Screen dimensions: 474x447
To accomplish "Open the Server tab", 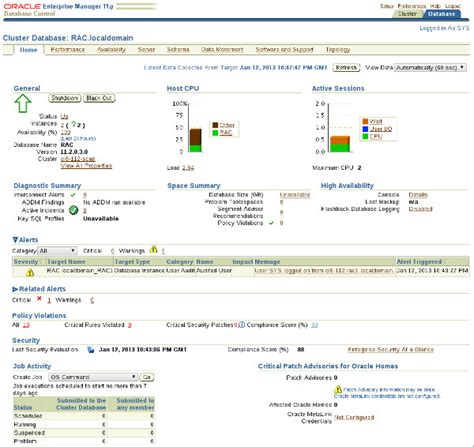I will coord(146,49).
